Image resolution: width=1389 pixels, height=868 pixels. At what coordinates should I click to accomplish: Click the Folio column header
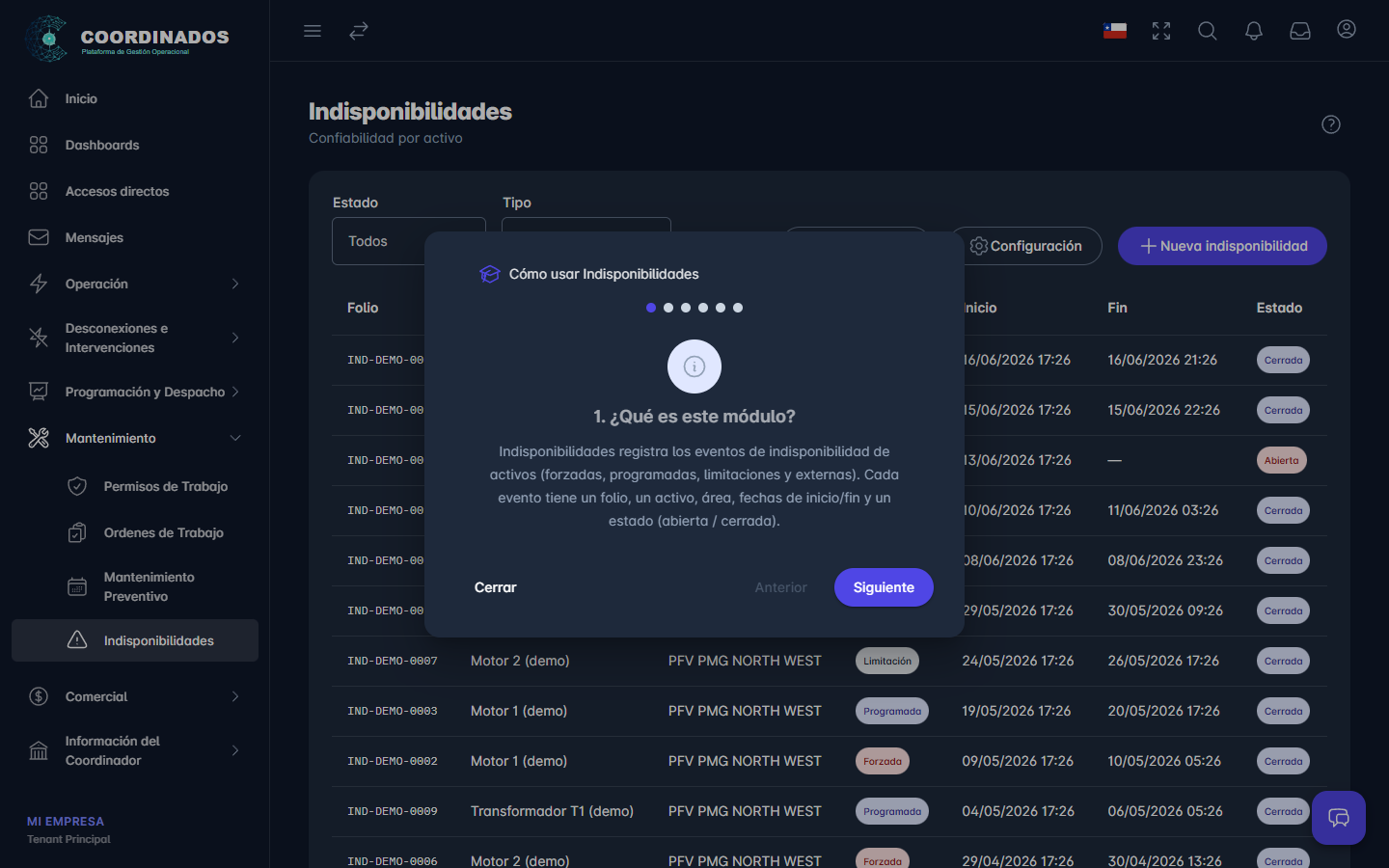(363, 308)
